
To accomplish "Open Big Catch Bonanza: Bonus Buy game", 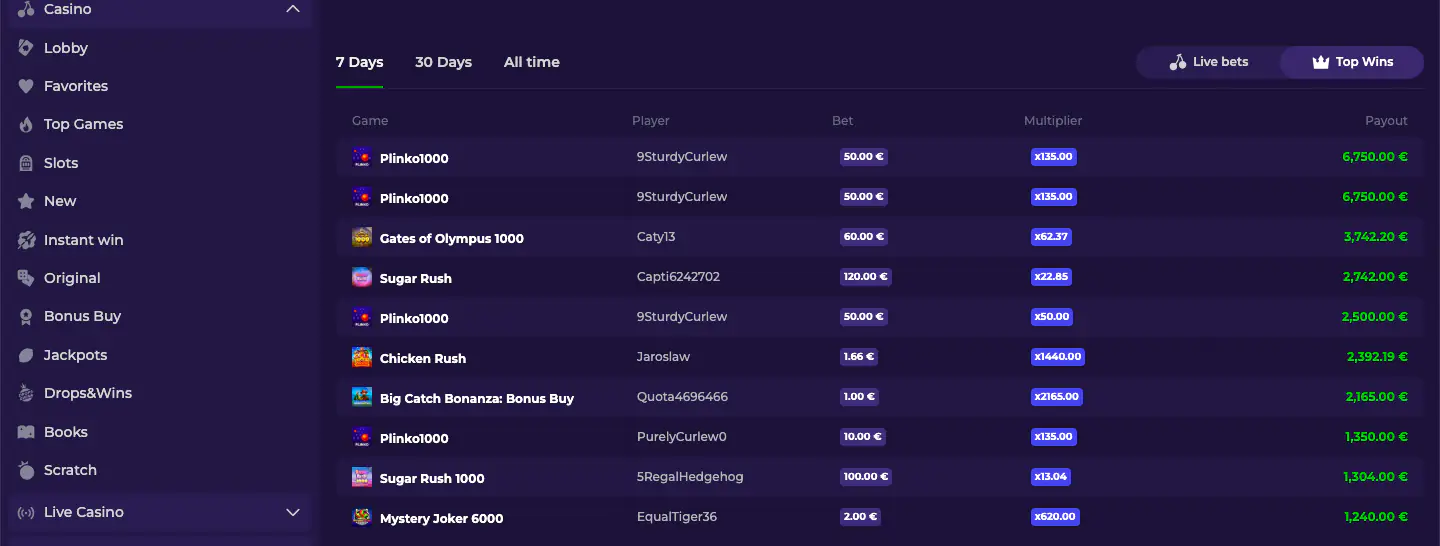I will pyautogui.click(x=477, y=398).
